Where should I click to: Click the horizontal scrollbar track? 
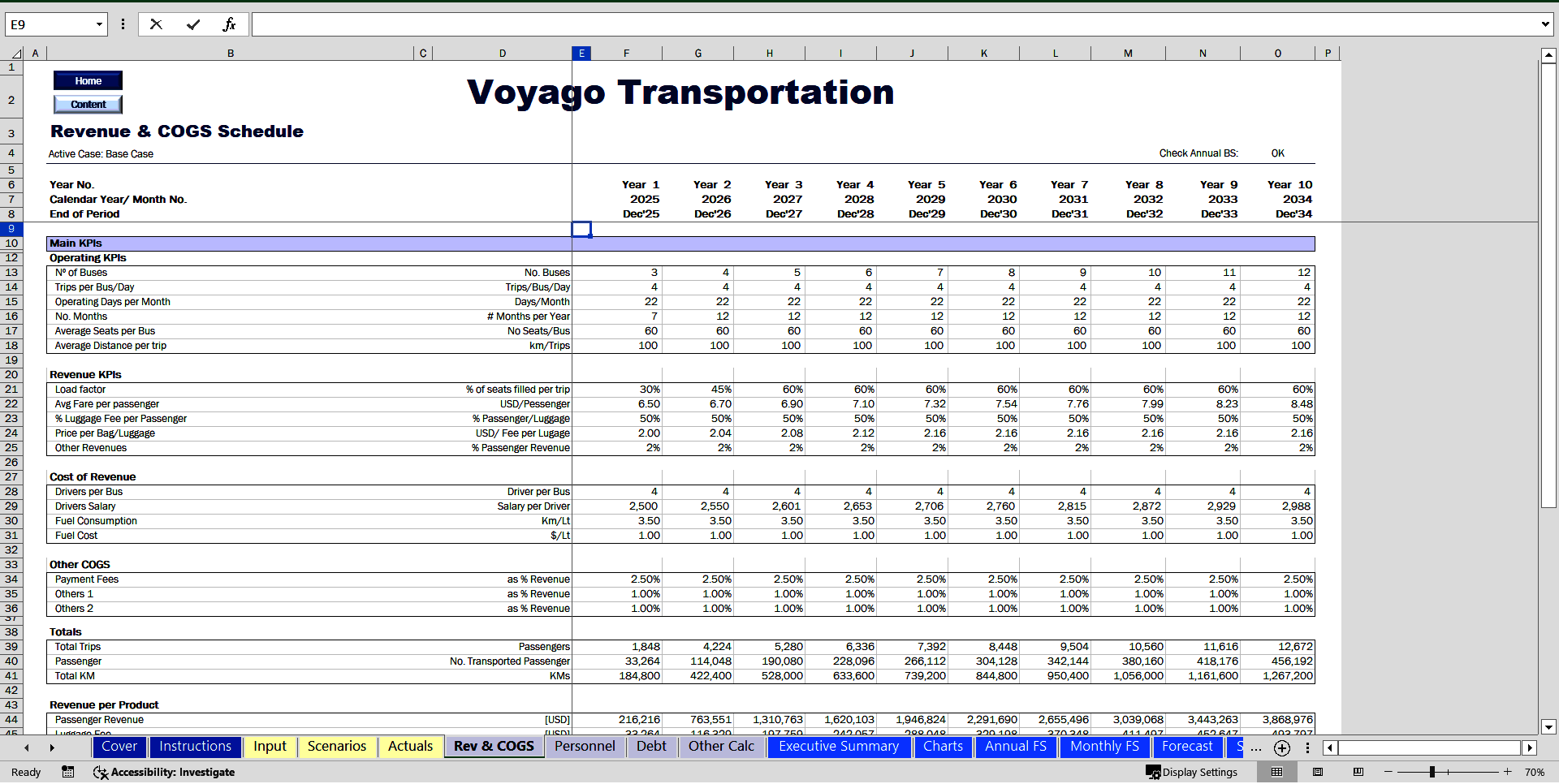click(x=1430, y=747)
